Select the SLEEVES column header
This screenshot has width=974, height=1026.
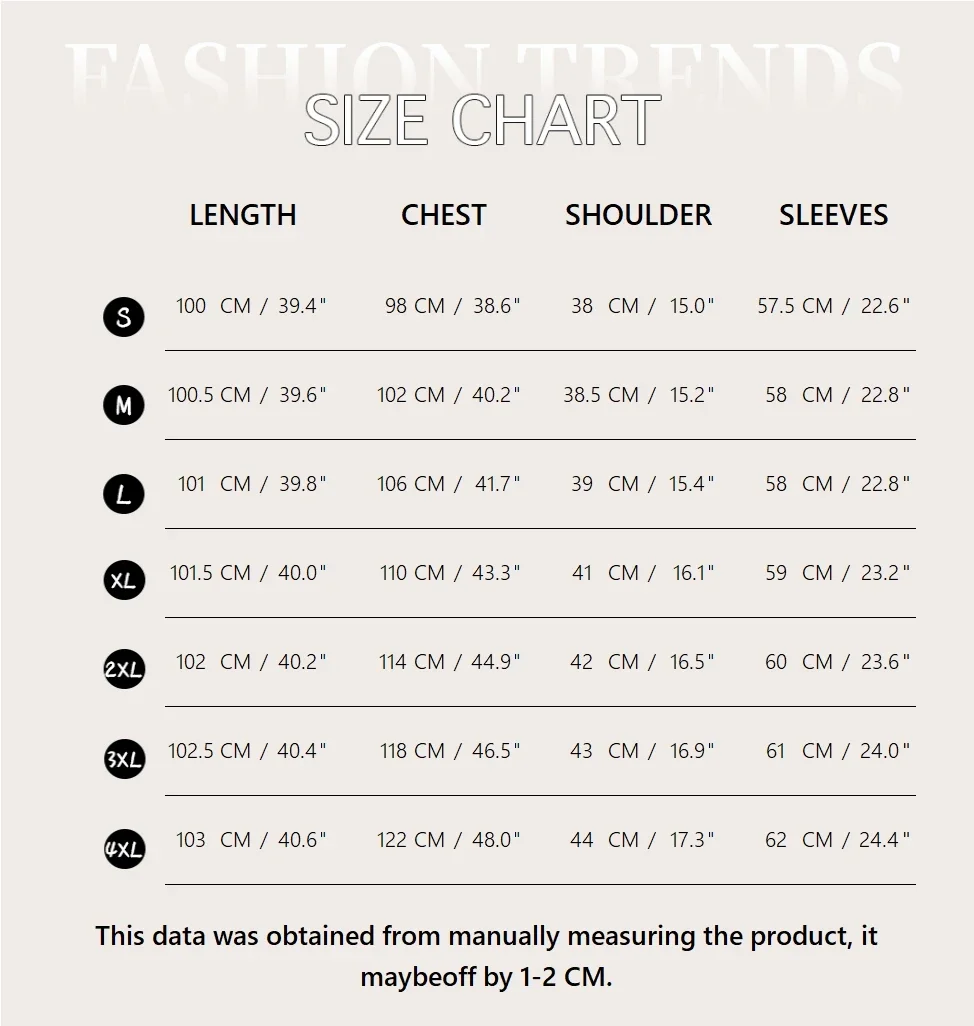point(833,215)
